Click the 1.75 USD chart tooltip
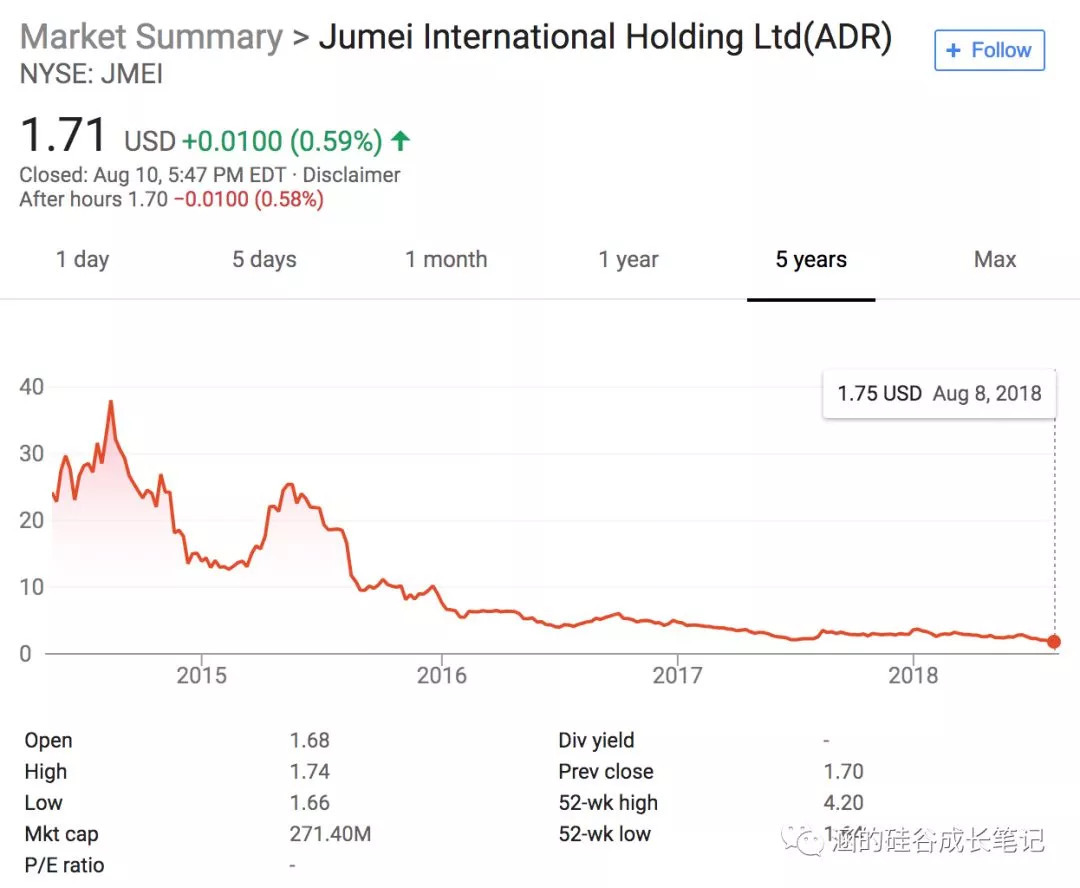 click(x=939, y=393)
